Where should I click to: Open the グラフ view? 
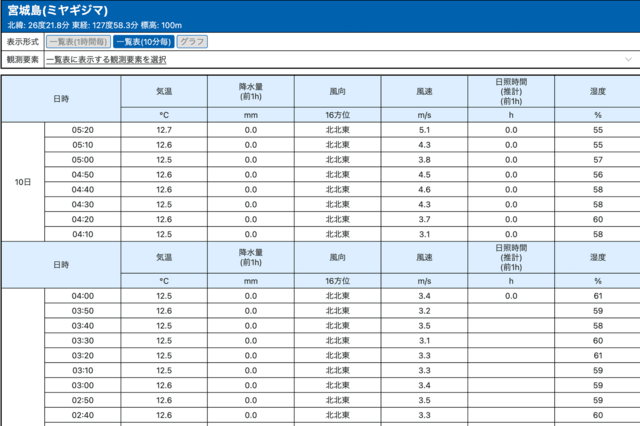192,42
